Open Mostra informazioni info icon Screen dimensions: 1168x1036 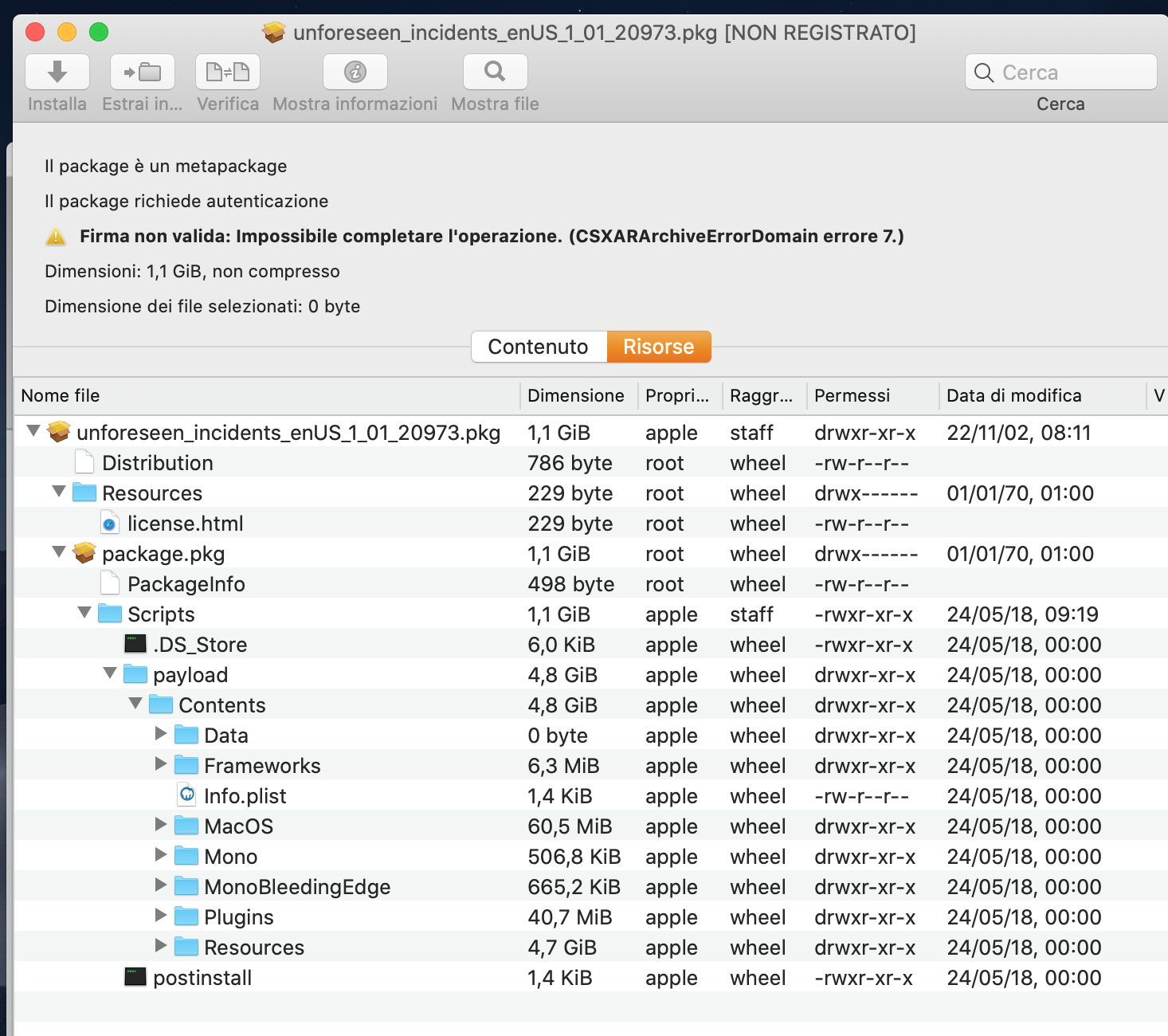click(355, 73)
